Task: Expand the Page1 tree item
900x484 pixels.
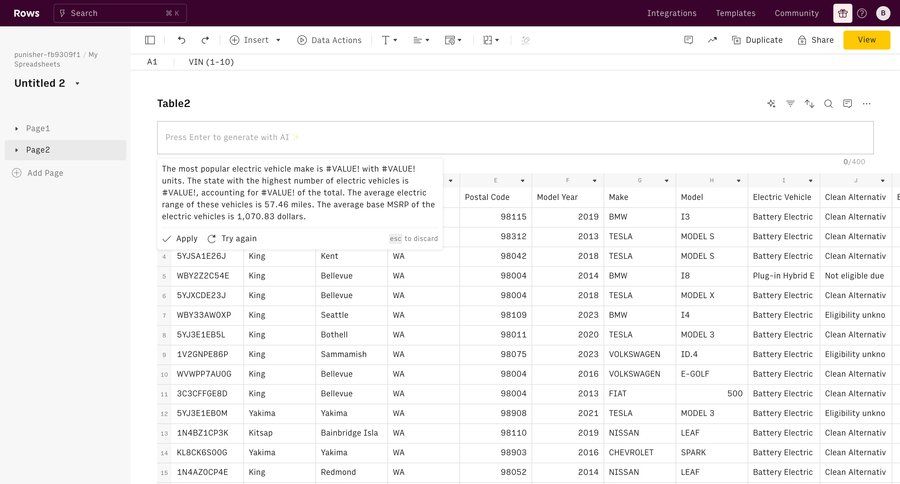Action: coord(17,129)
